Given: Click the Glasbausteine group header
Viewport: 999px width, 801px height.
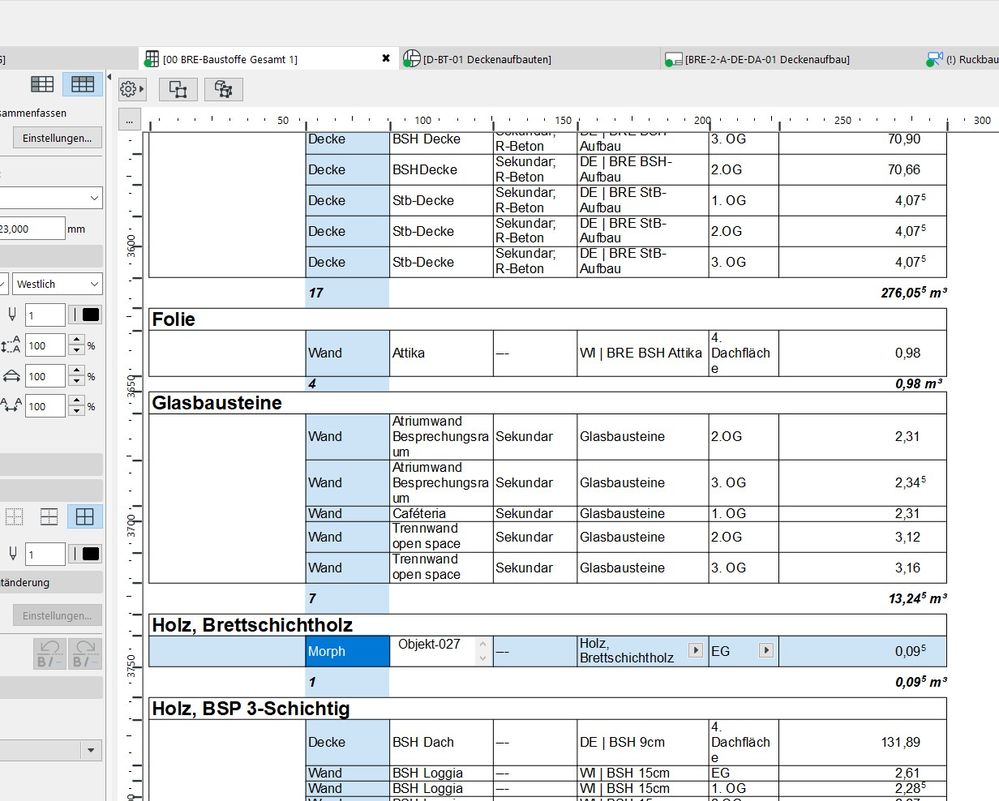Looking at the screenshot, I should [x=547, y=403].
